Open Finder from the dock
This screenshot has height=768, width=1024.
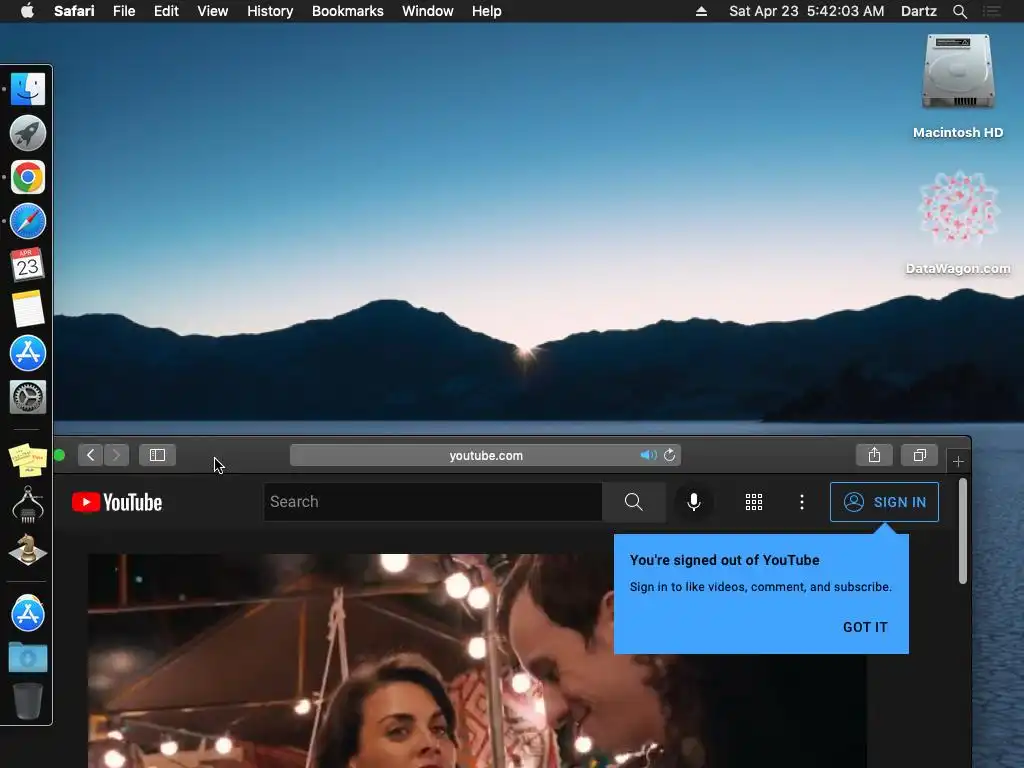(x=27, y=89)
